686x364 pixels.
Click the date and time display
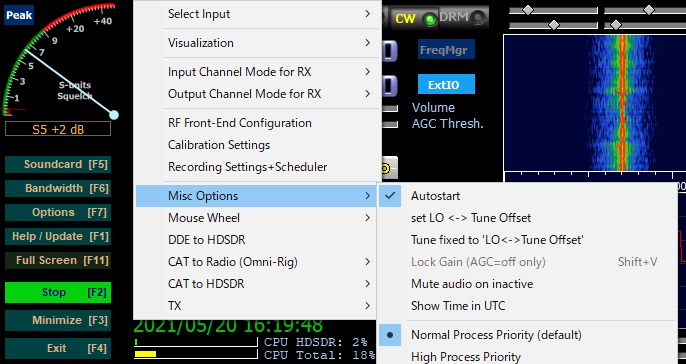click(x=228, y=325)
